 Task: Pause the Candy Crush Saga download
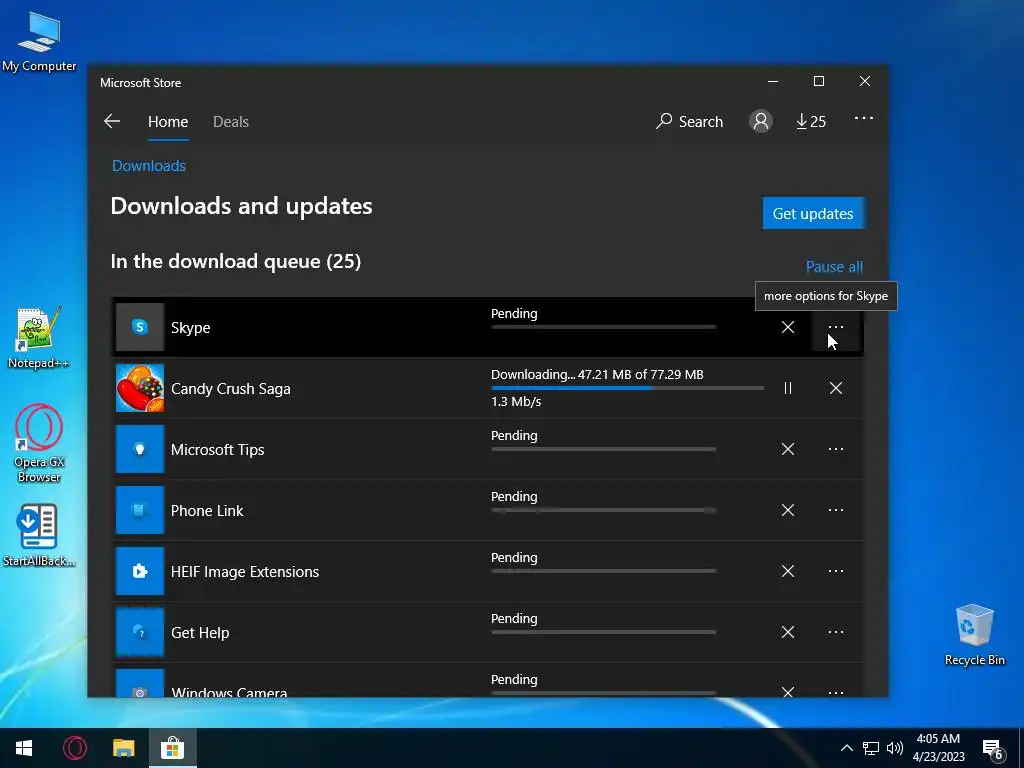[788, 388]
